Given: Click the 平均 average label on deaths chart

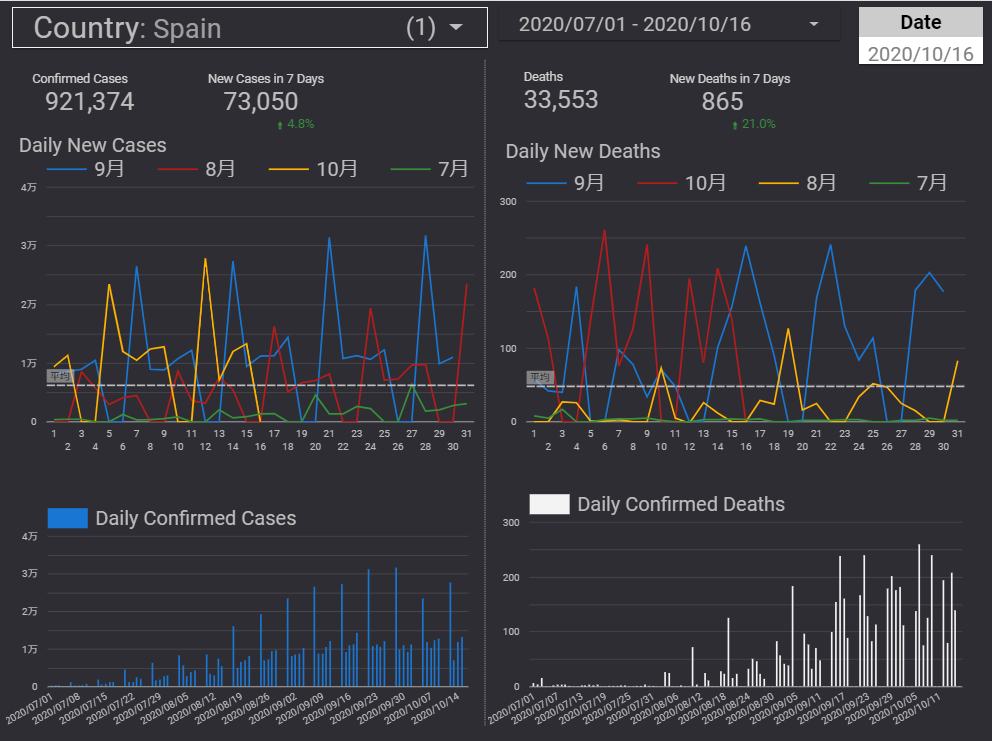Looking at the screenshot, I should [540, 378].
